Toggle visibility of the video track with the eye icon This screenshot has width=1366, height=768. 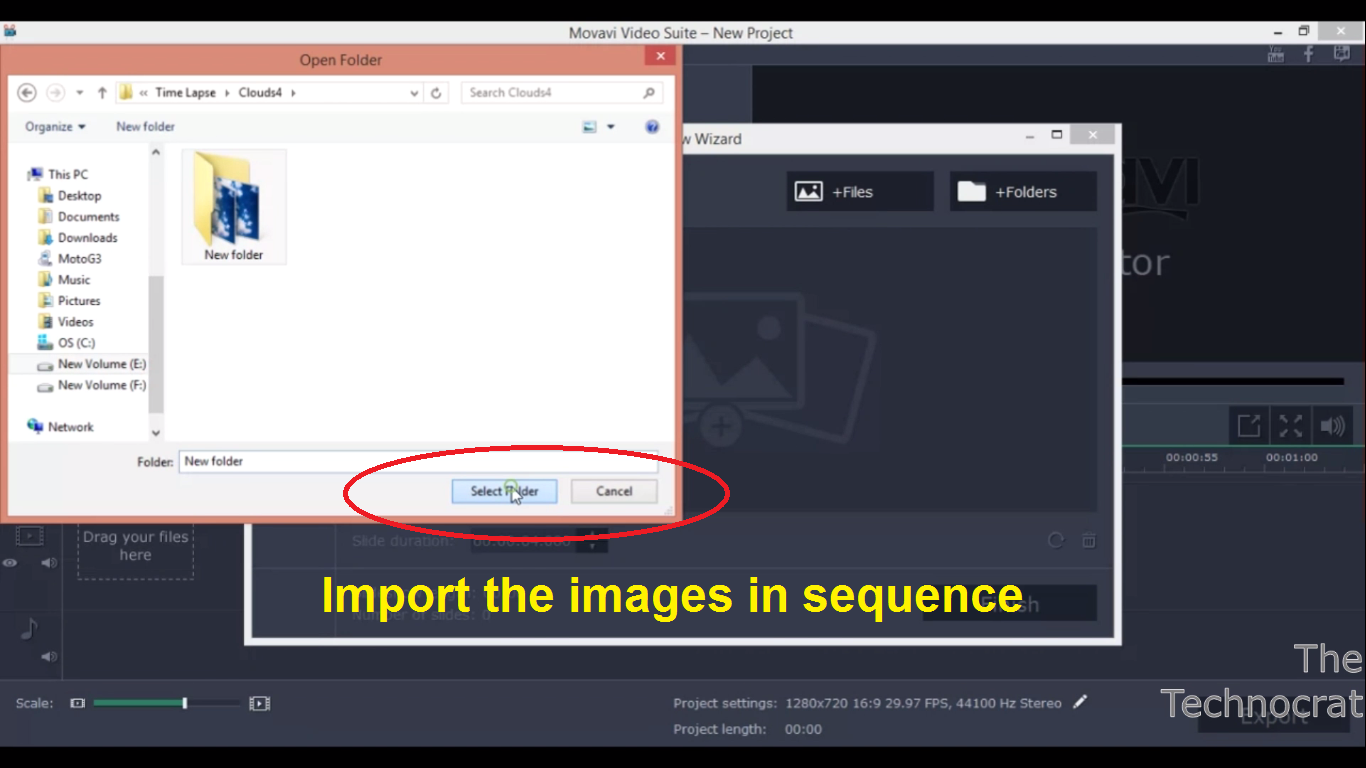coord(10,563)
